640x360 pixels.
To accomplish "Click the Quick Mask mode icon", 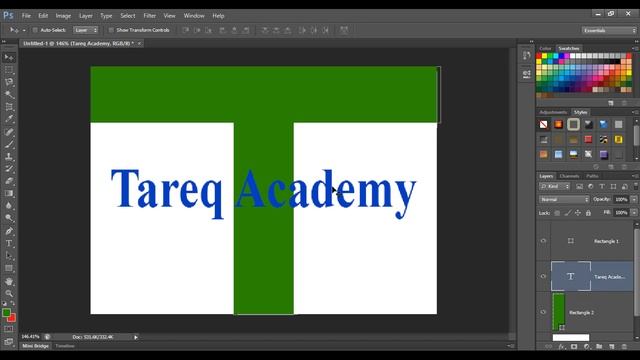I will tap(9, 329).
